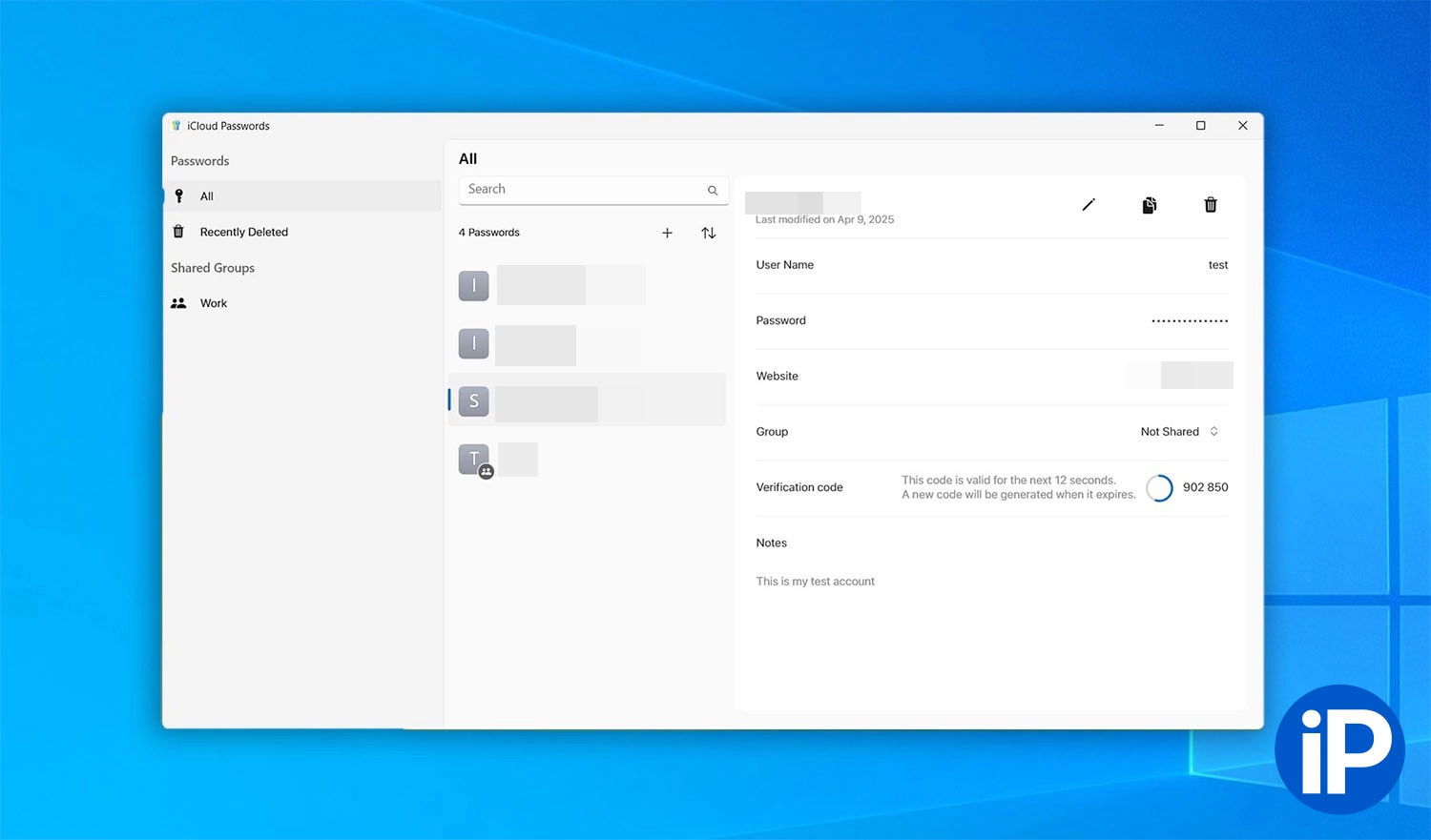The height and width of the screenshot is (840, 1431).
Task: Click the 902 850 verification code
Action: coord(1205,487)
